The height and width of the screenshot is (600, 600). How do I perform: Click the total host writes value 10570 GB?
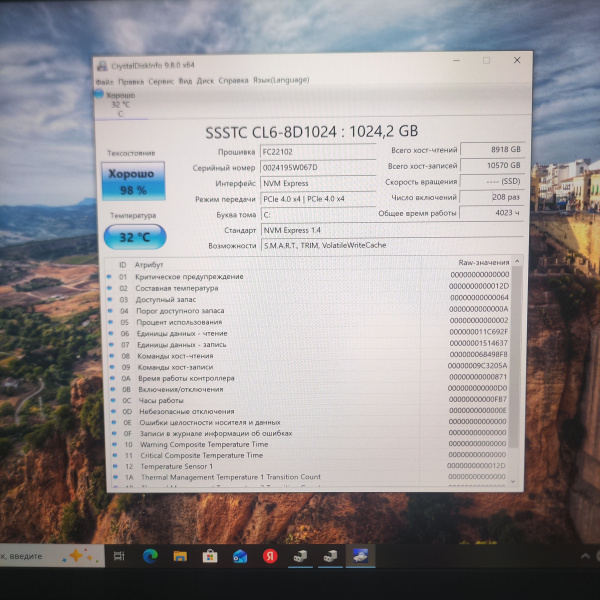pos(492,165)
